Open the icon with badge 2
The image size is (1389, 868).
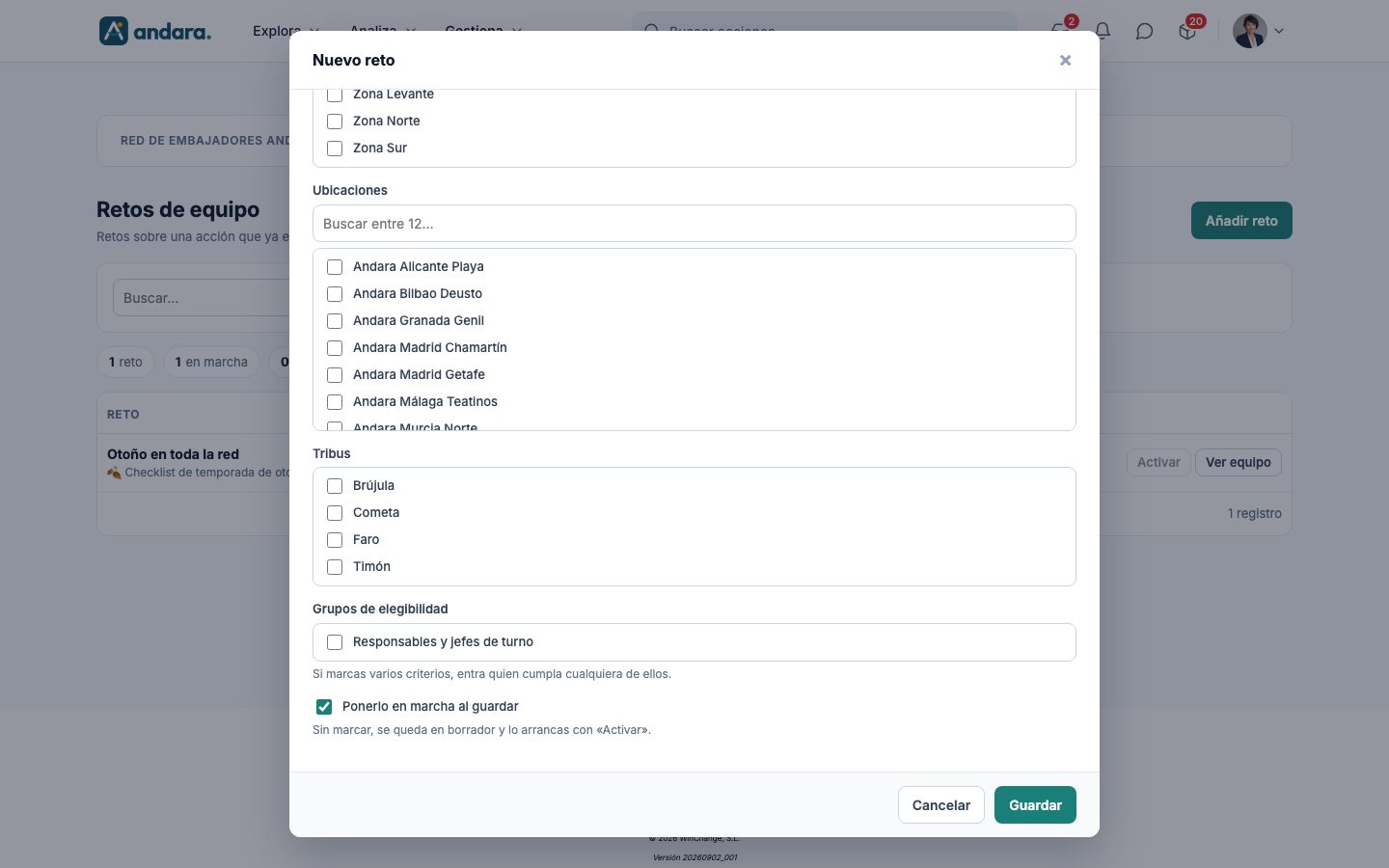(x=1062, y=29)
